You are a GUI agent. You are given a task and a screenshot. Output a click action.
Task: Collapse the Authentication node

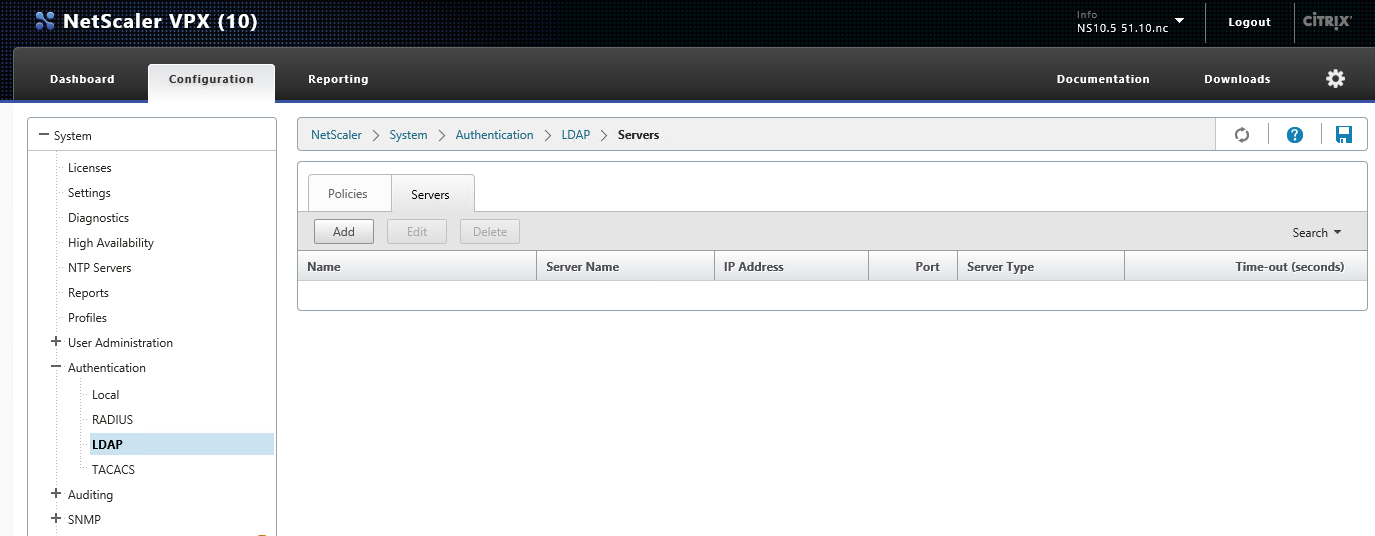pos(56,367)
